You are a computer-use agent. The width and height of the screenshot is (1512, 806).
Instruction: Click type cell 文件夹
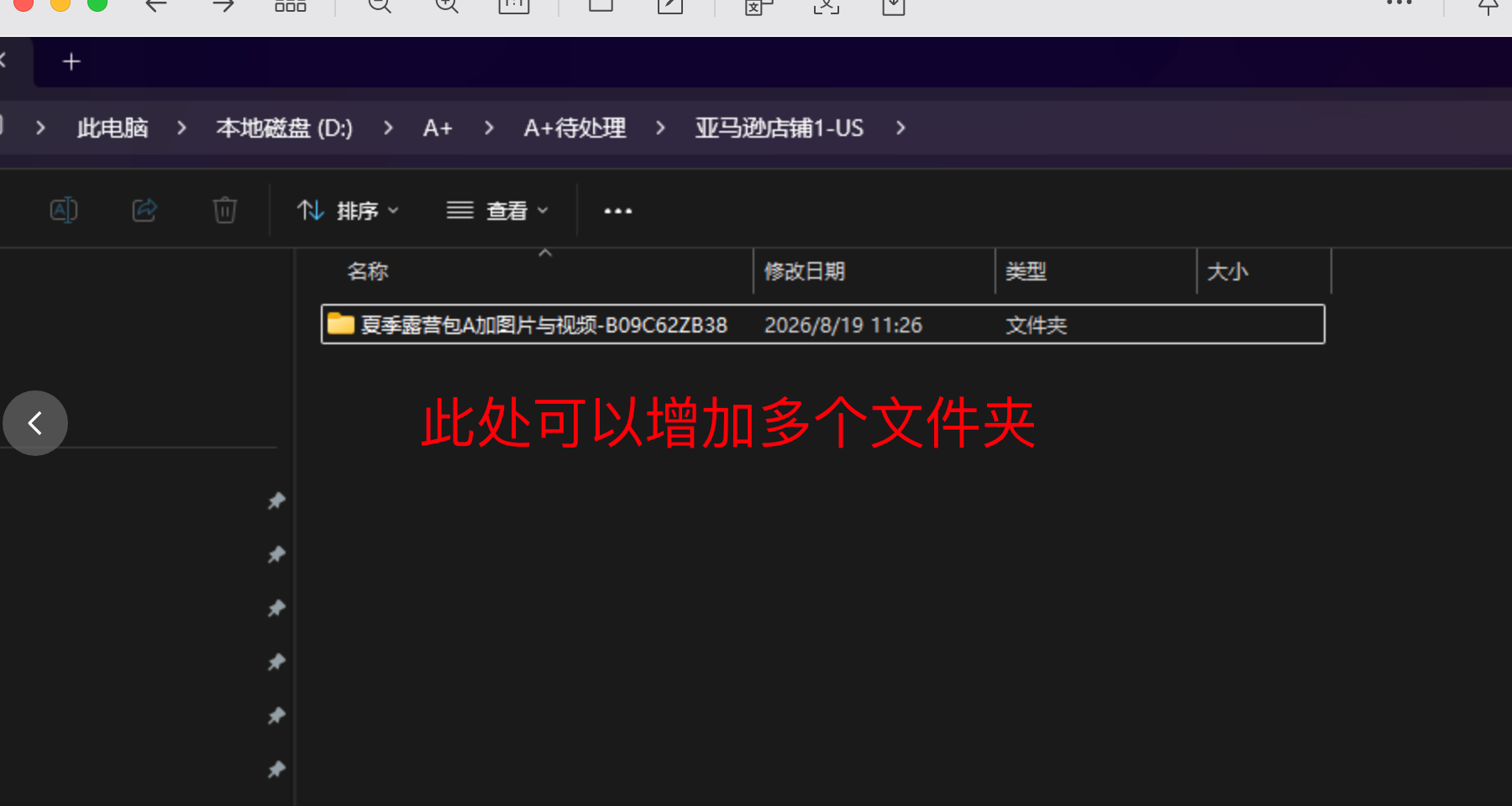(x=1037, y=325)
